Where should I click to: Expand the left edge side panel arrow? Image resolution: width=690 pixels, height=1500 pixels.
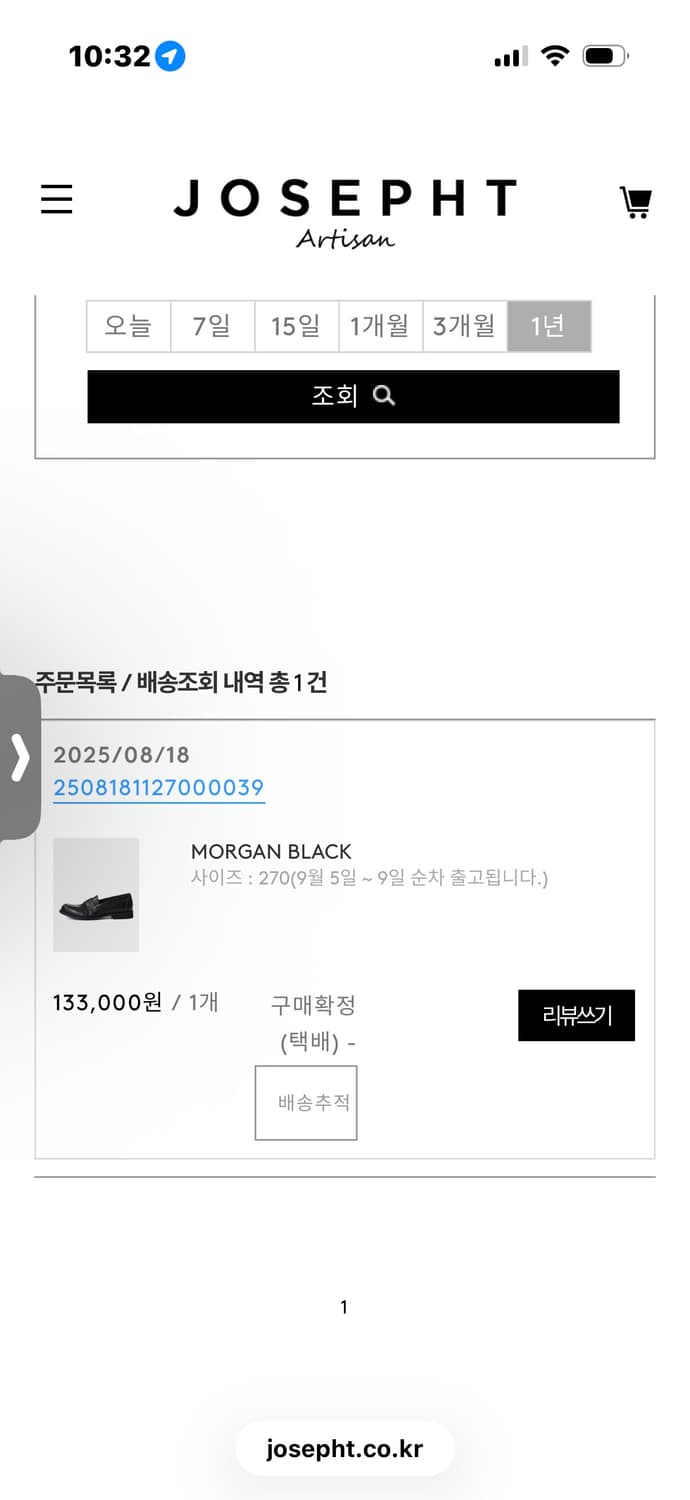point(22,760)
